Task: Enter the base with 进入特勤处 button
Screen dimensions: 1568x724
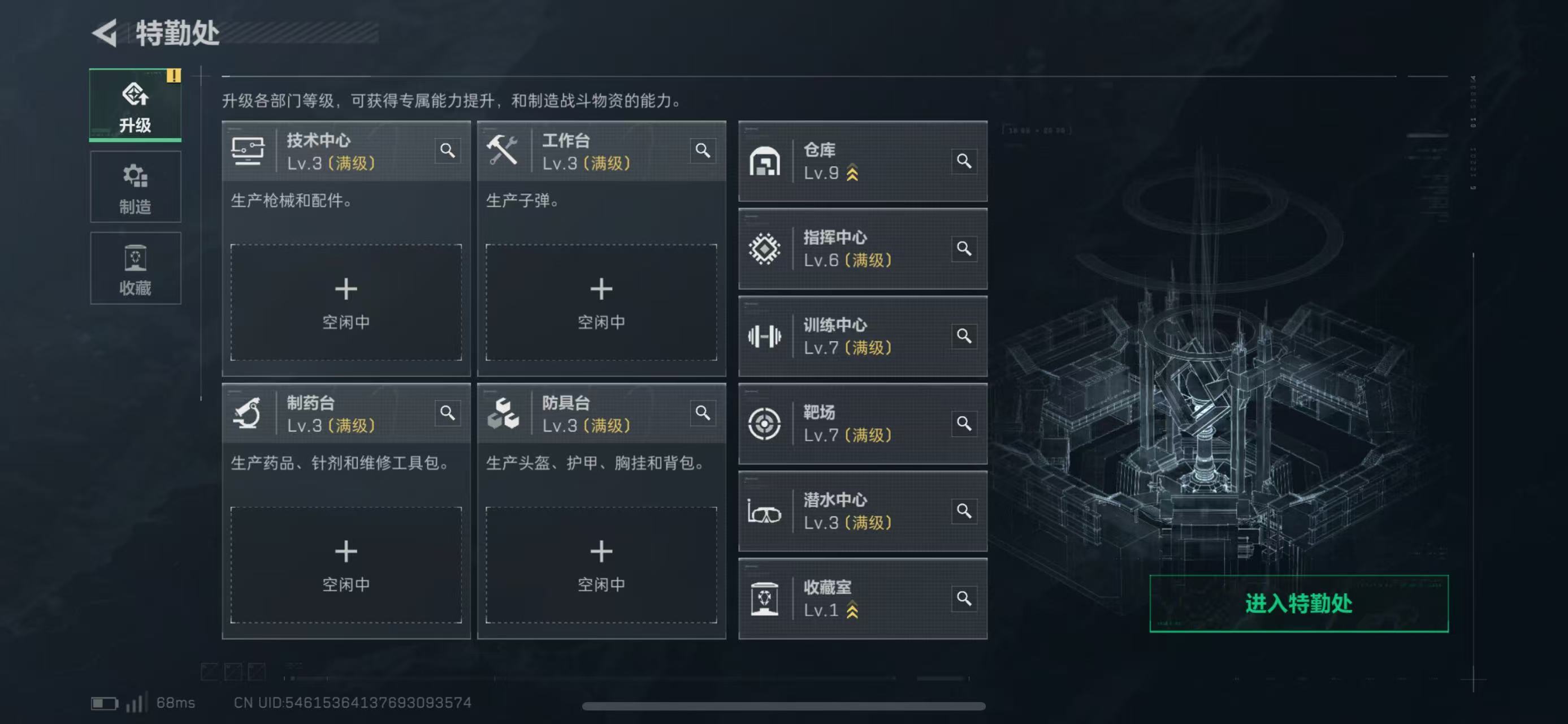Action: pos(1298,604)
